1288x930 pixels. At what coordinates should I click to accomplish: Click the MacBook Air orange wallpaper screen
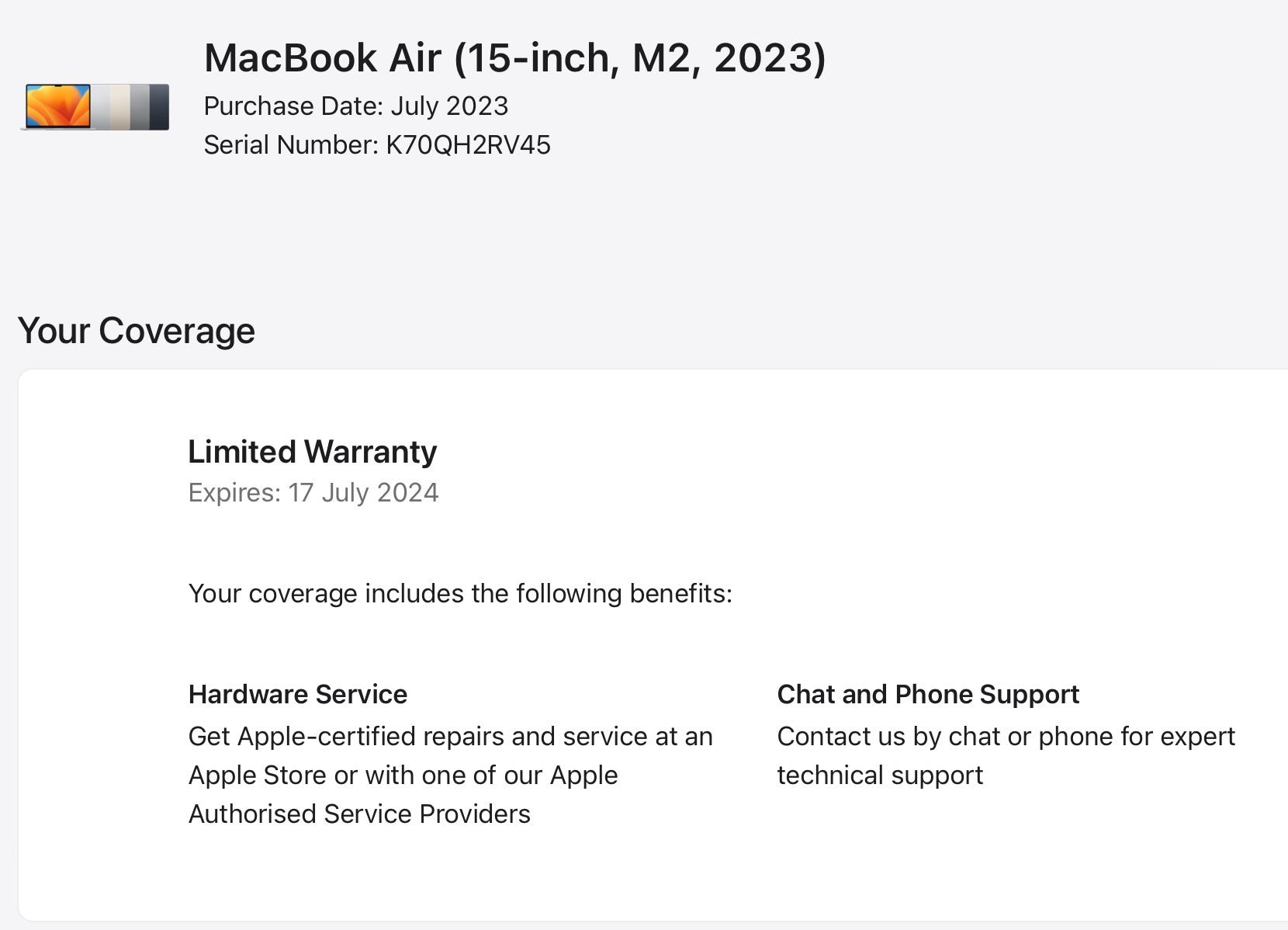[x=57, y=106]
